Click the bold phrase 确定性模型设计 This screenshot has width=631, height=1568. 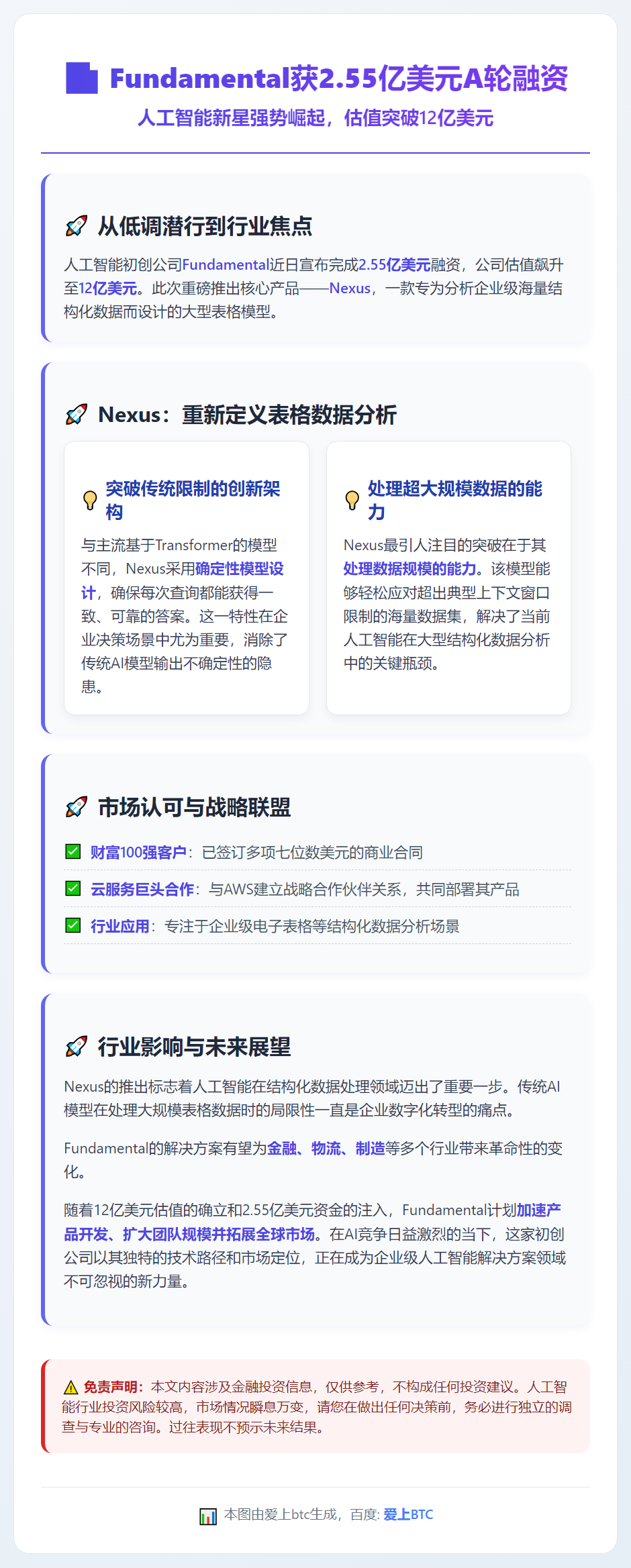pyautogui.click(x=183, y=581)
